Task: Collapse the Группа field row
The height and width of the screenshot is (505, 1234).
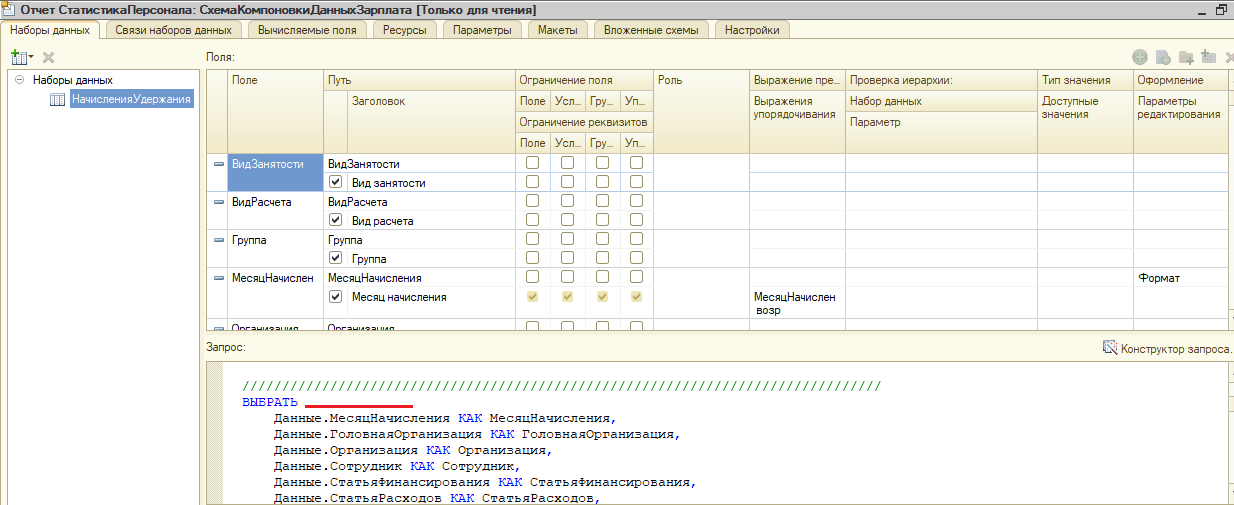Action: point(219,240)
